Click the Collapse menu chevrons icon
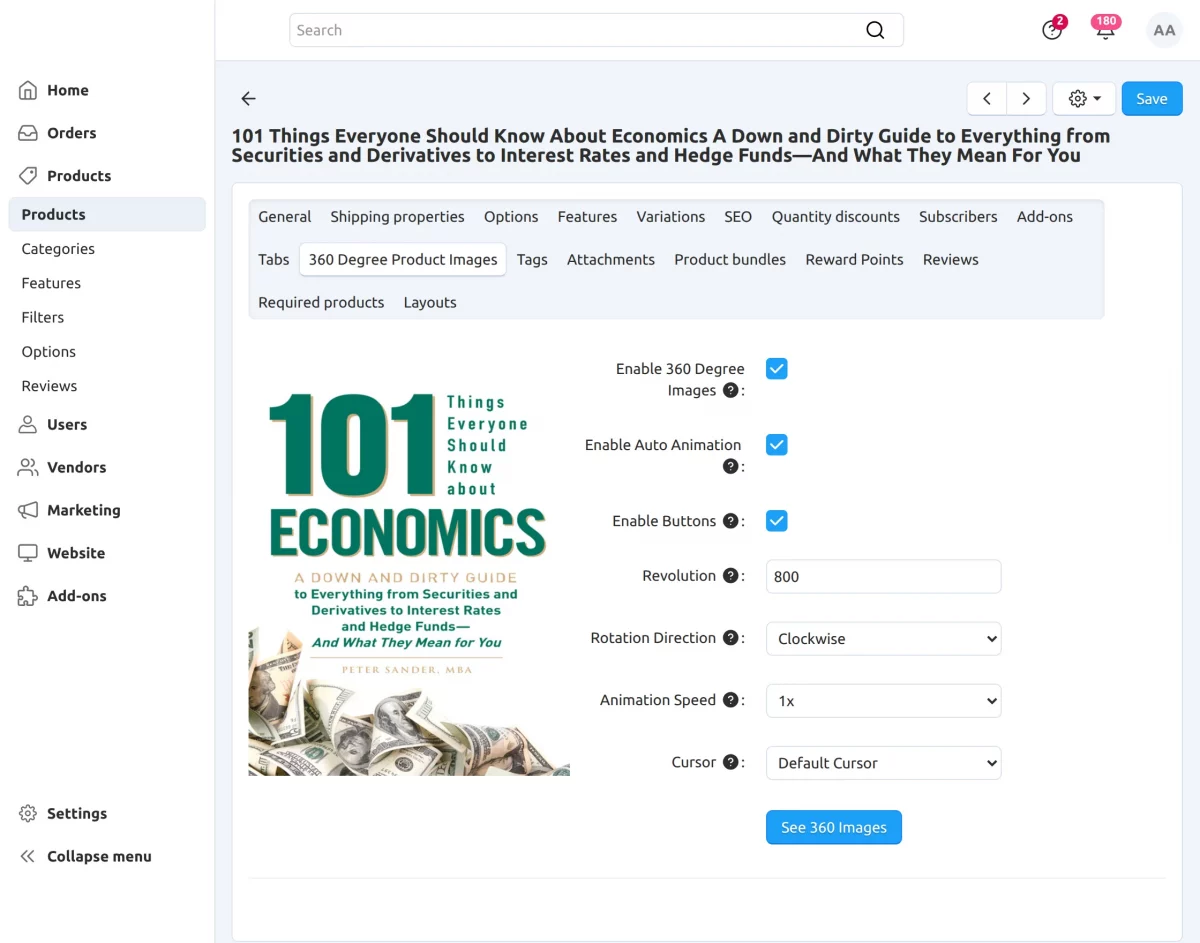The width and height of the screenshot is (1200, 943). [x=28, y=857]
